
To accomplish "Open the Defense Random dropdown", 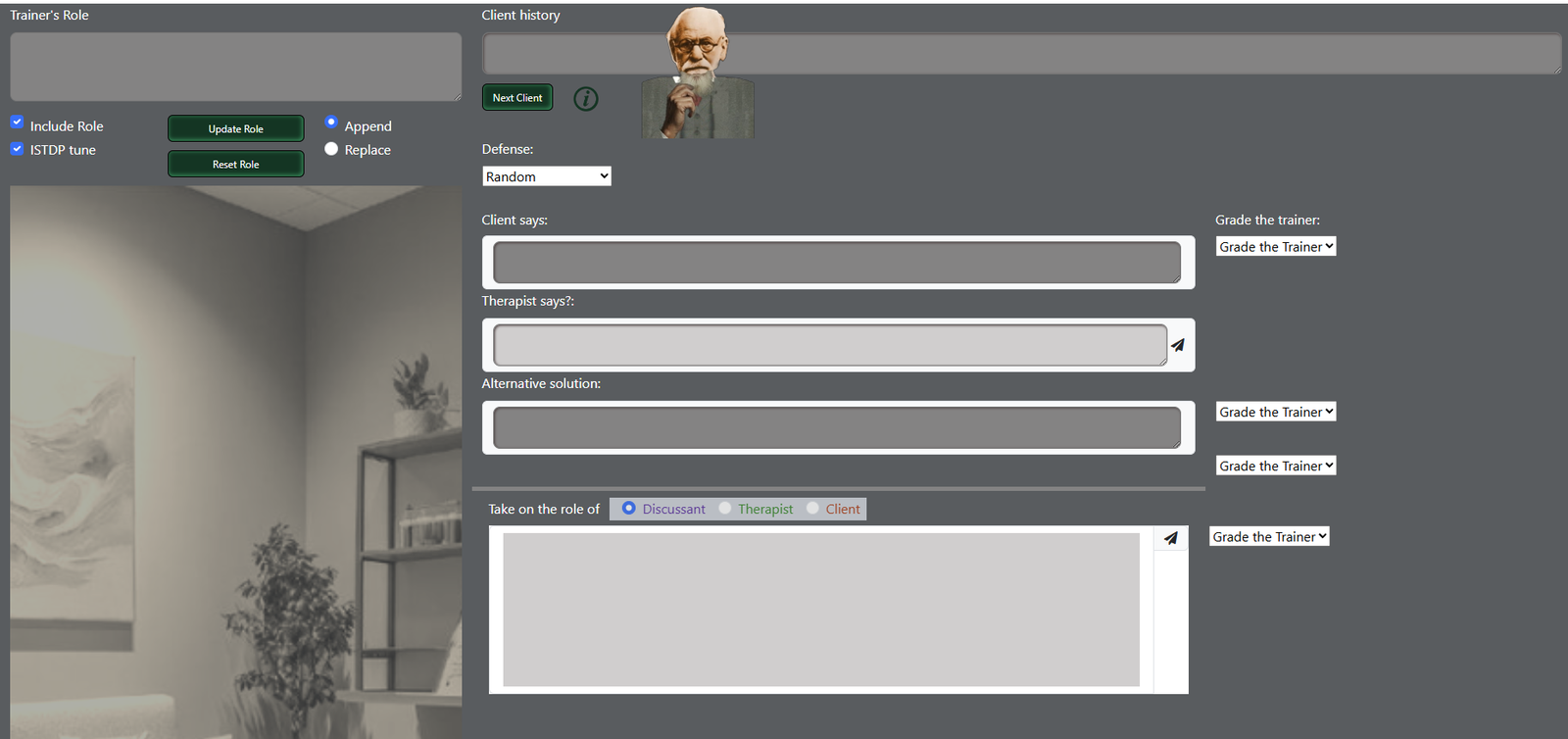I will coord(547,176).
